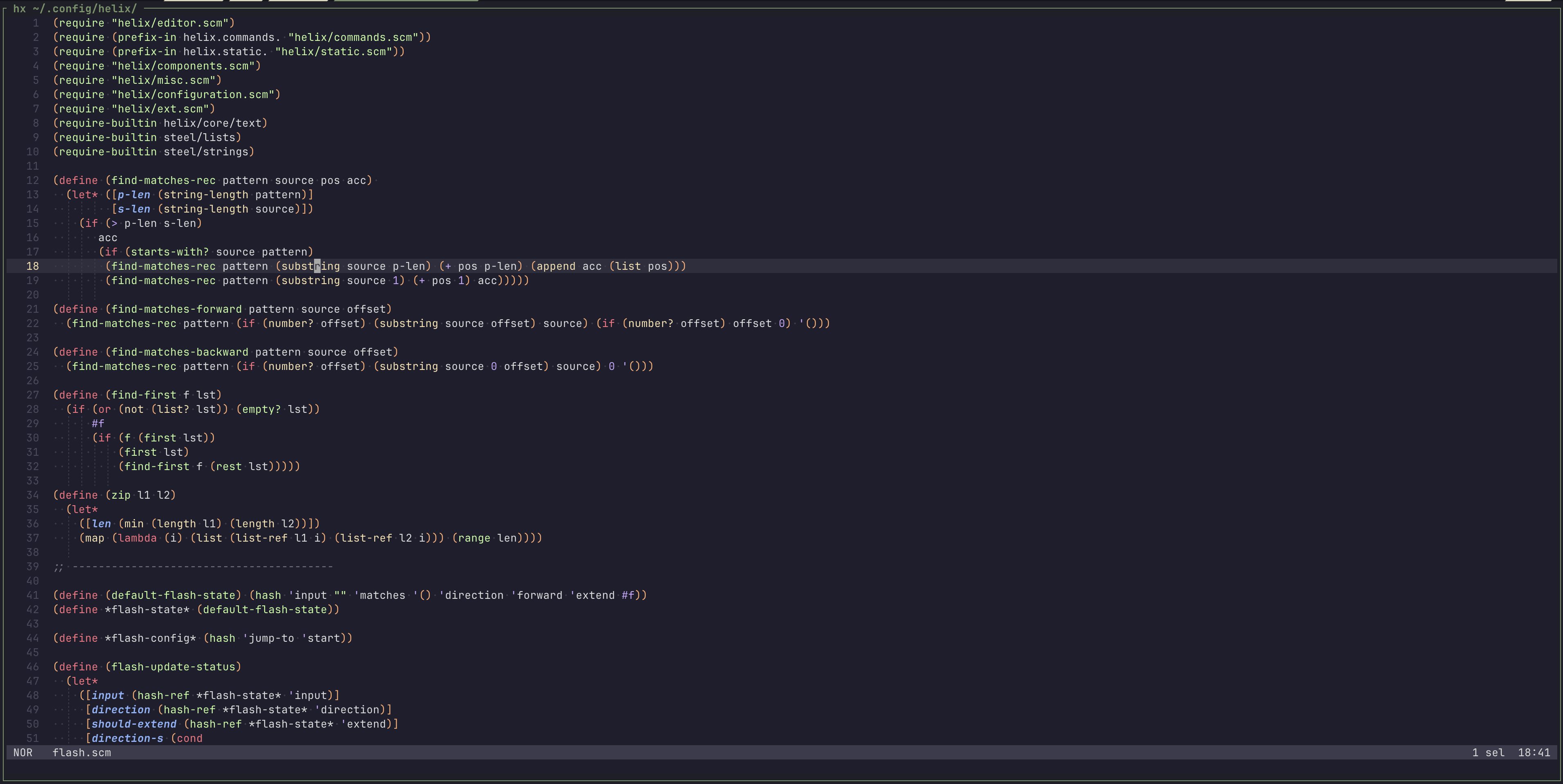Click 'flash-update-status' function name on line 46
The width and height of the screenshot is (1563, 784).
point(173,667)
